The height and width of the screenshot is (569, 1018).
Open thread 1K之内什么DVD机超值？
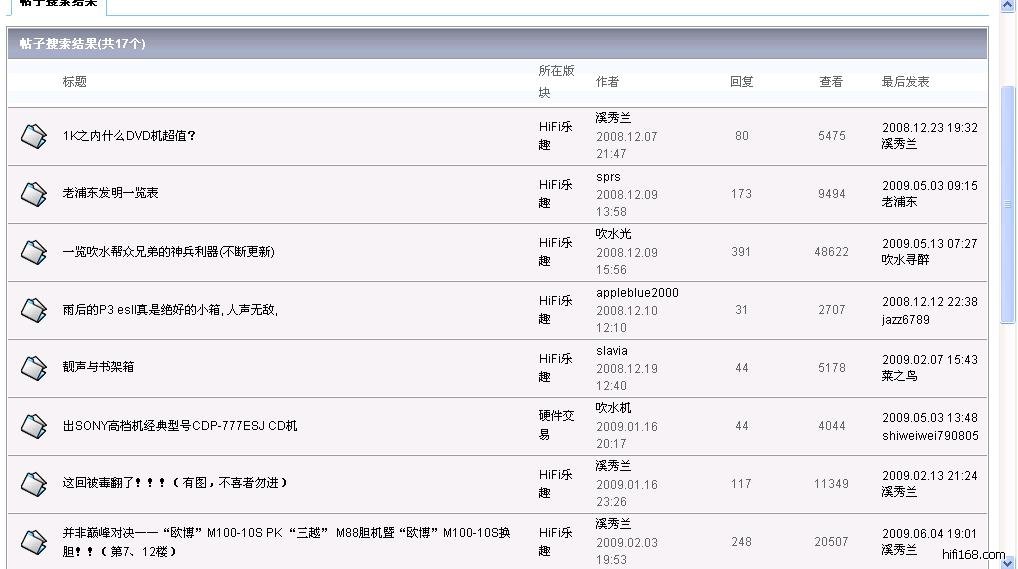pyautogui.click(x=129, y=136)
